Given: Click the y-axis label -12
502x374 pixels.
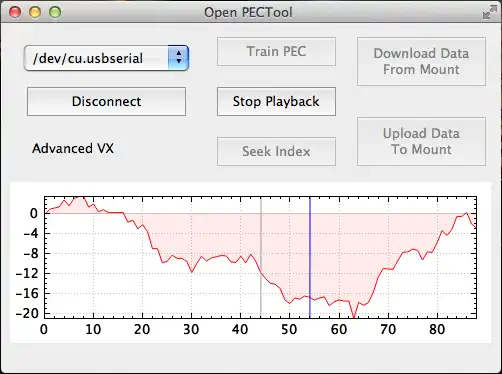Looking at the screenshot, I should click(27, 273).
